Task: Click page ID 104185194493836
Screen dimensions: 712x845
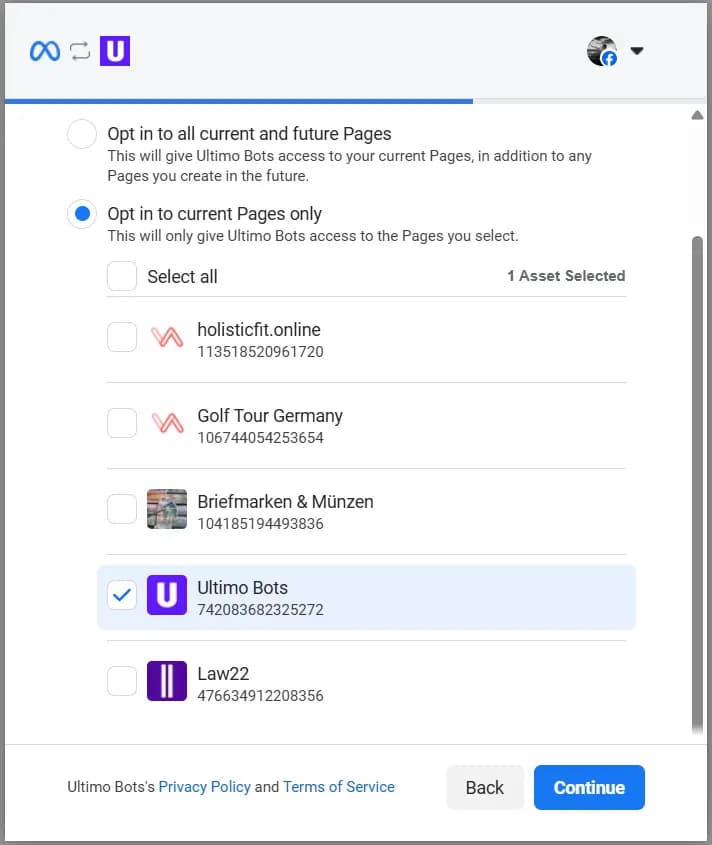Action: point(260,524)
